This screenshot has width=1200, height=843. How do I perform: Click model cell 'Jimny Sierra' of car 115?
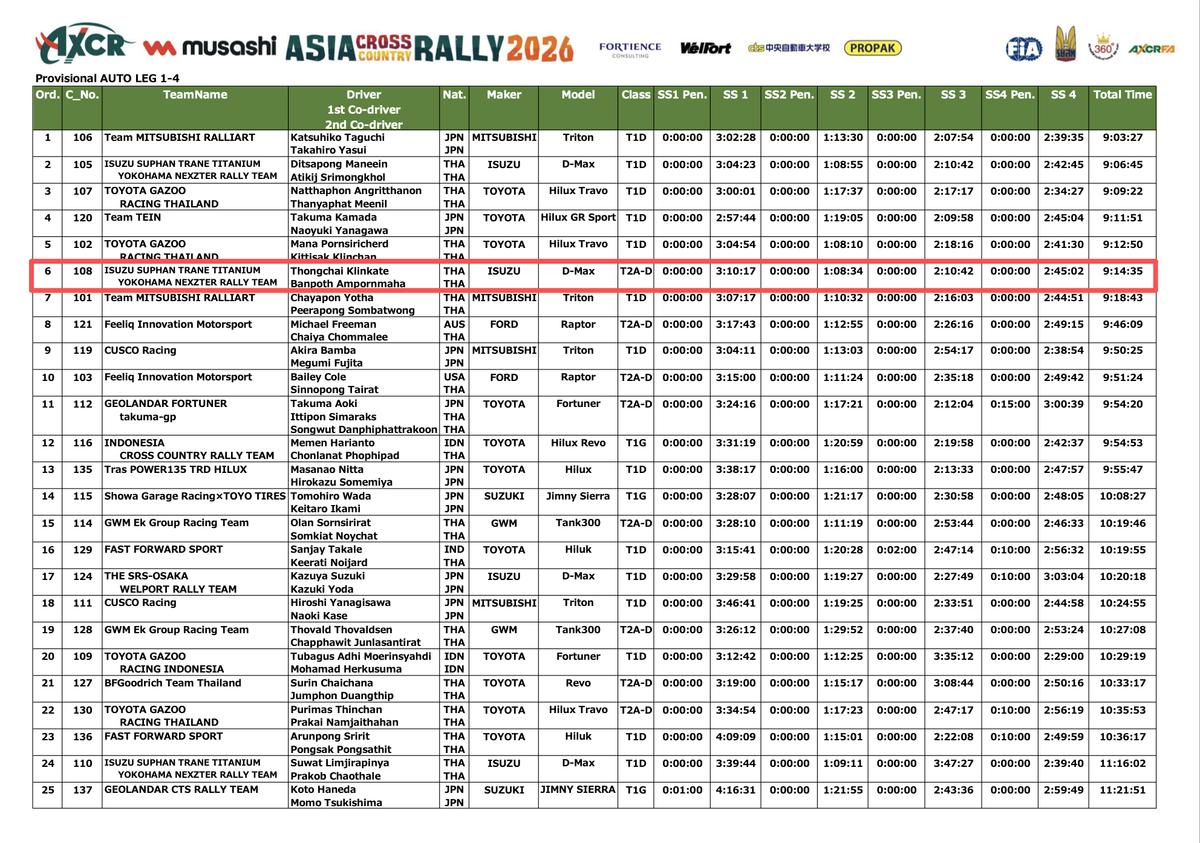point(578,496)
